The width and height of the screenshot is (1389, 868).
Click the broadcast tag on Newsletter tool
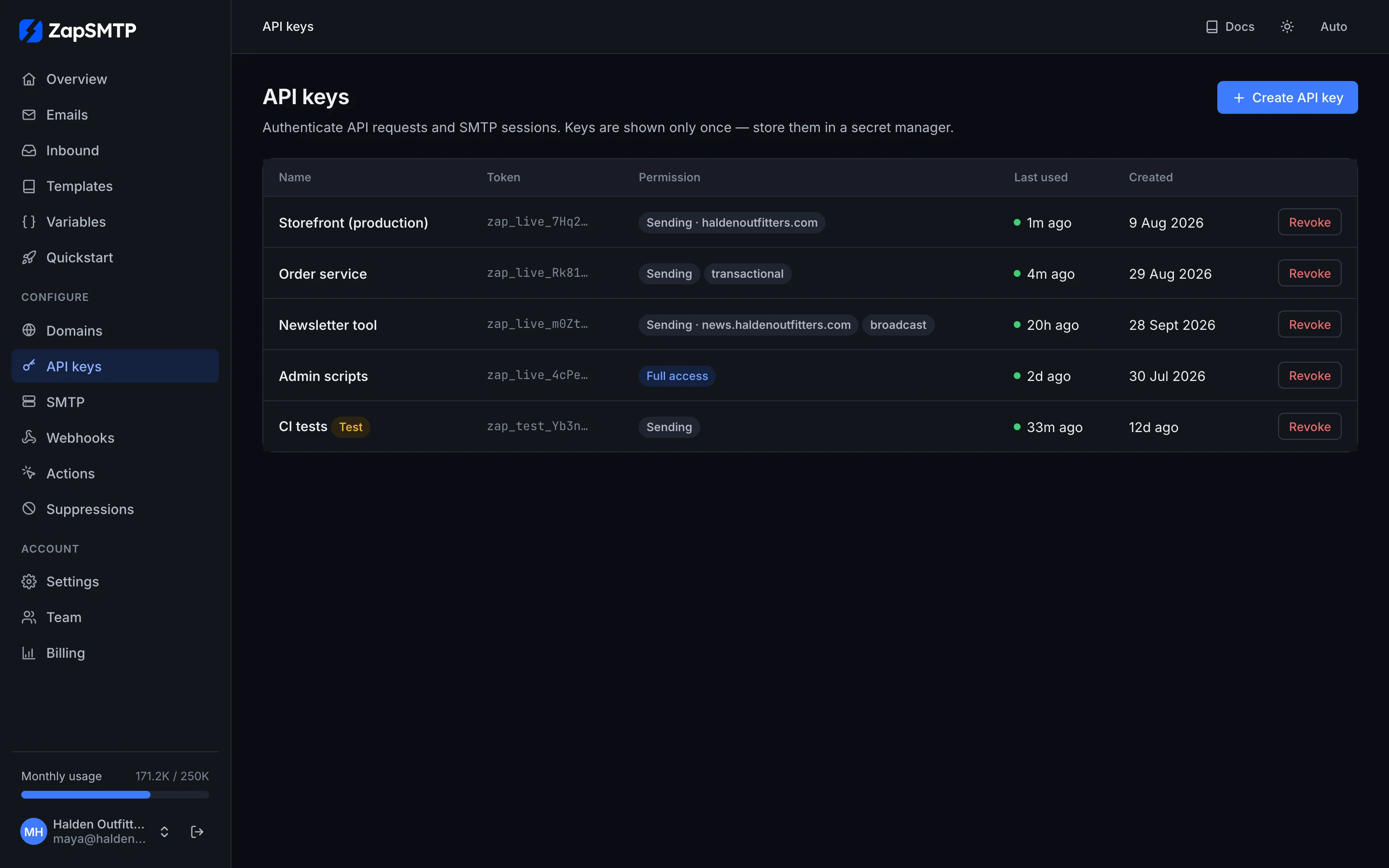tap(898, 325)
